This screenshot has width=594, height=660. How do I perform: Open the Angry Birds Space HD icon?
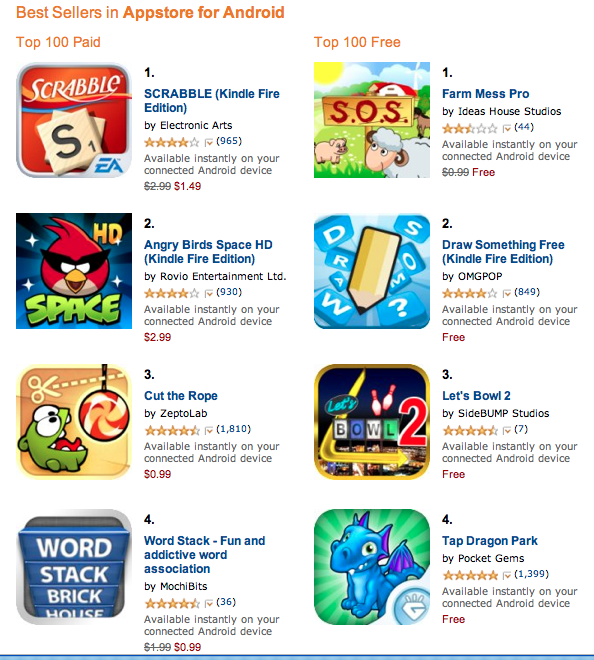click(74, 271)
